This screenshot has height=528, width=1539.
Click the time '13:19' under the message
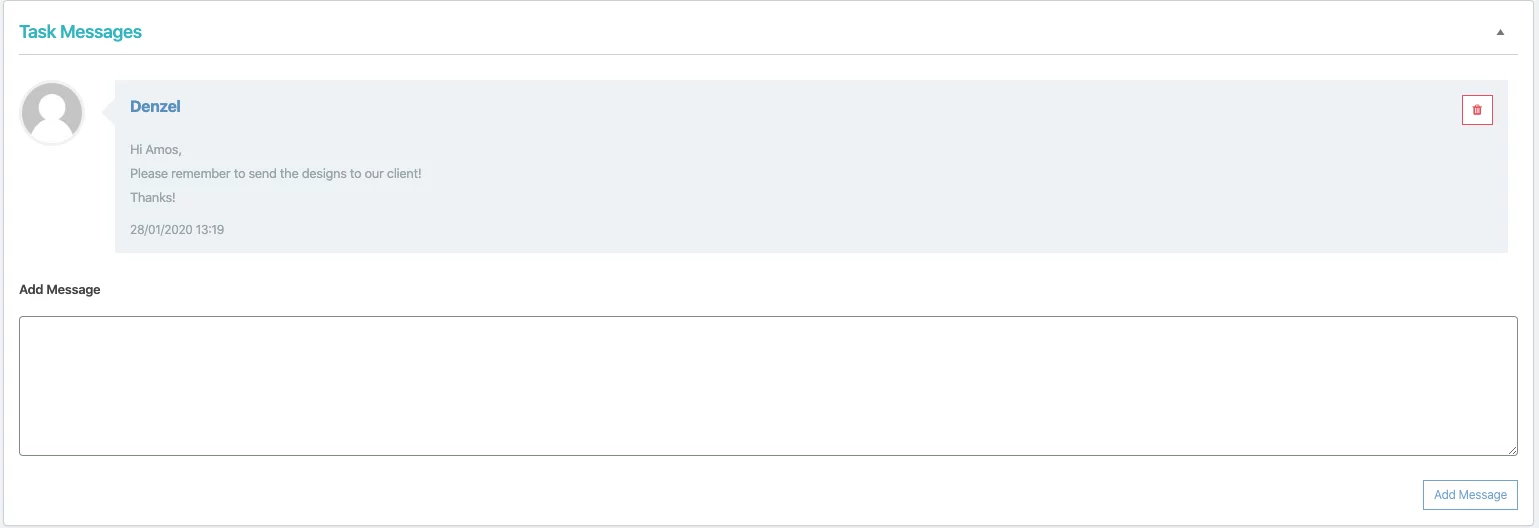click(210, 230)
